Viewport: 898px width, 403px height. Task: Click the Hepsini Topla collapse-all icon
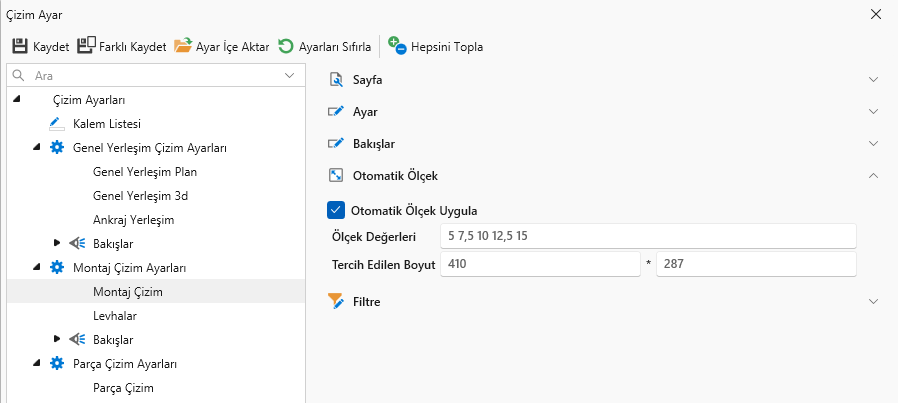397,46
